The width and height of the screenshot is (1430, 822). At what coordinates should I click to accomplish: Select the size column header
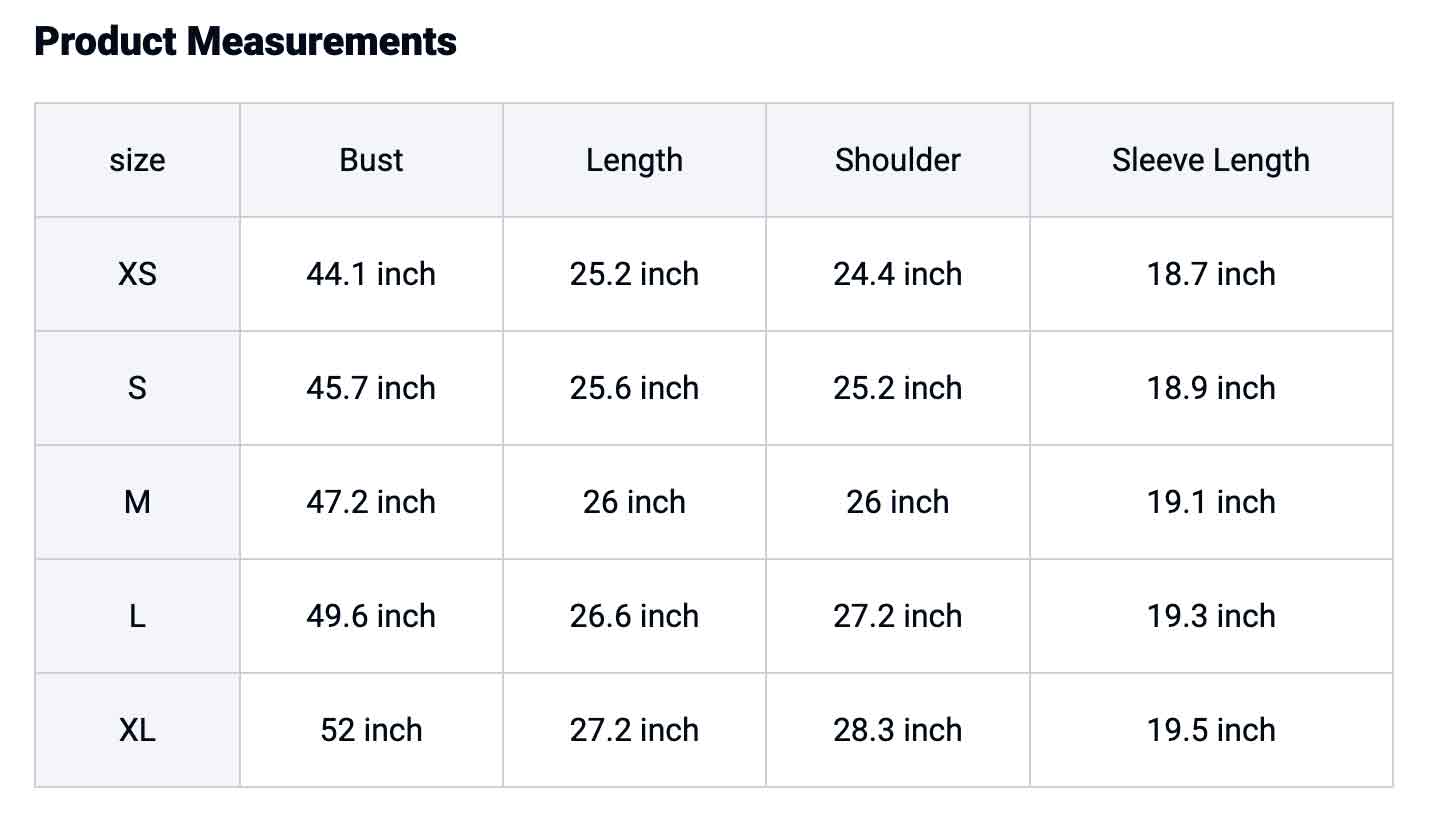(x=138, y=160)
